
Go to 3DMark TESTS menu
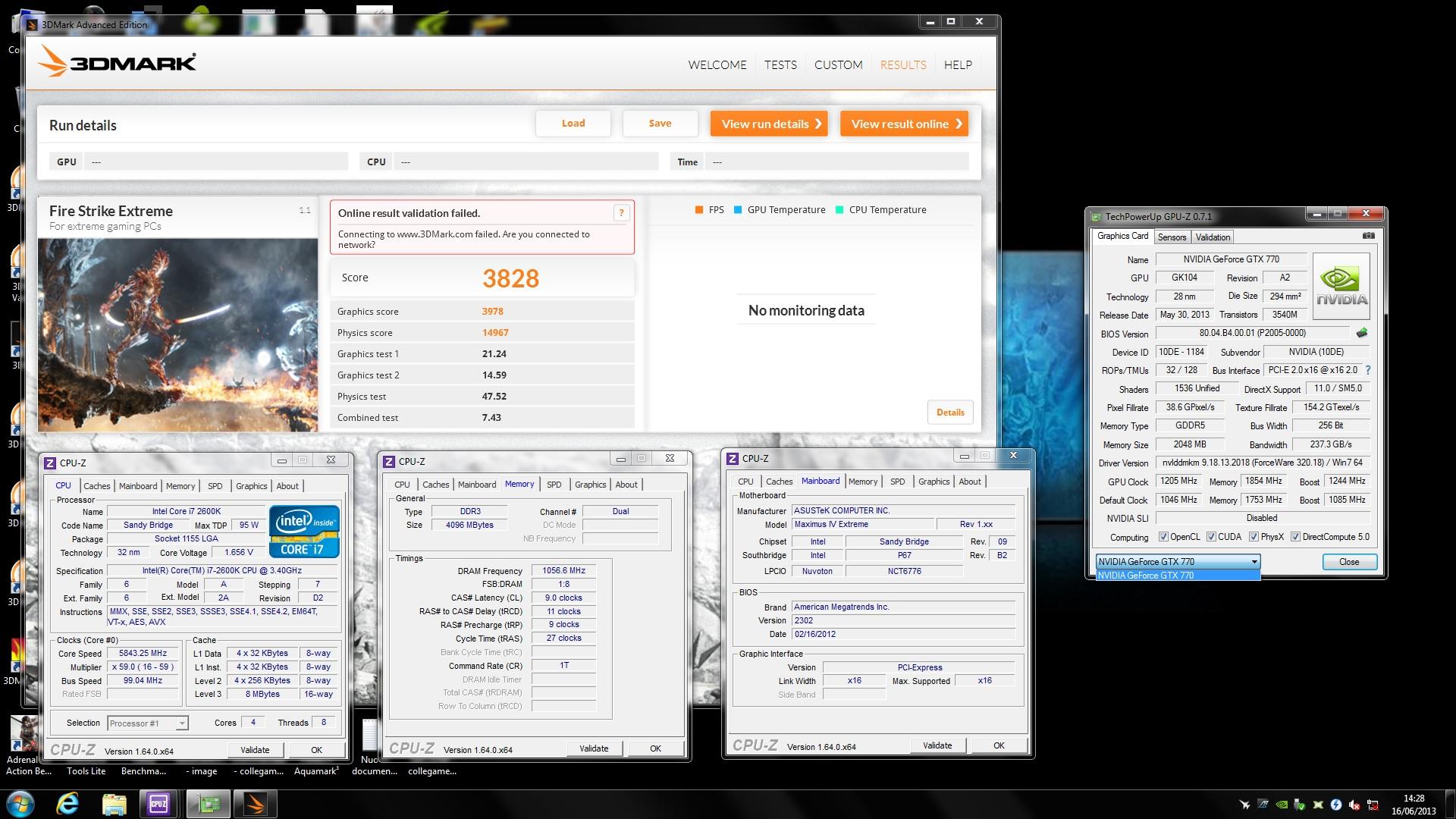click(x=780, y=65)
